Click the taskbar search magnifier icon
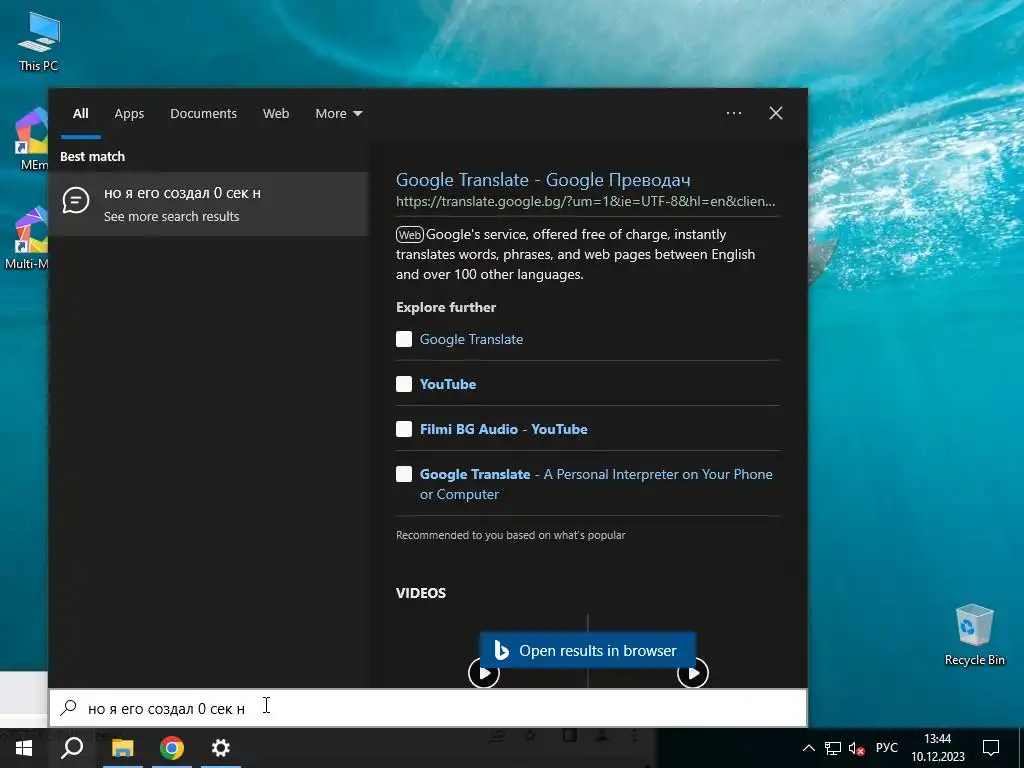1024x768 pixels. tap(72, 748)
